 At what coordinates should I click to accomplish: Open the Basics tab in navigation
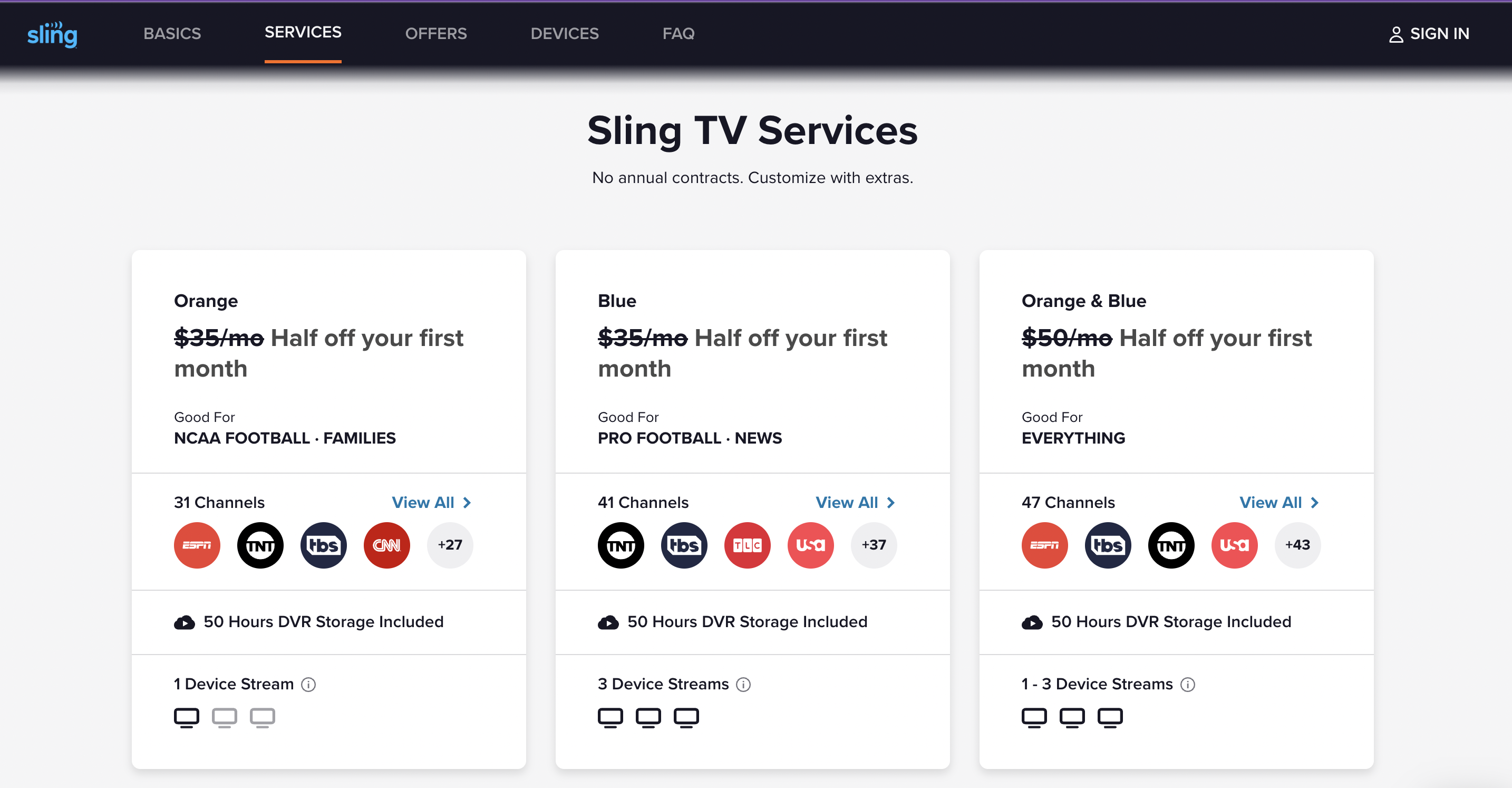172,33
